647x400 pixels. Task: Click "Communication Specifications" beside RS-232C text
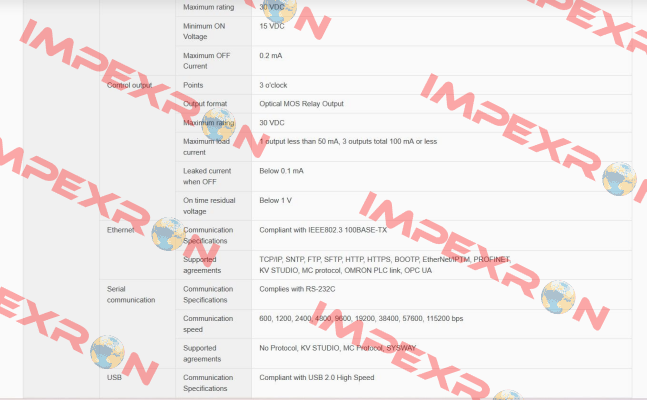(x=208, y=294)
